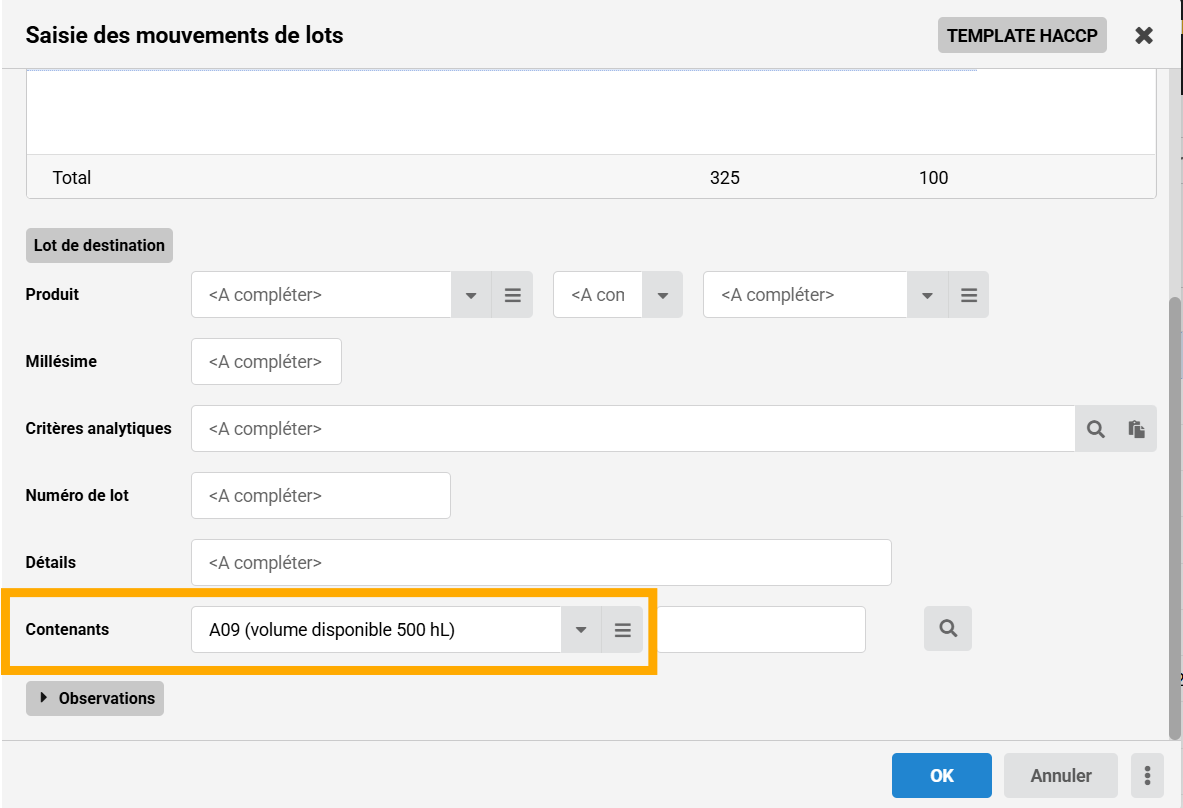Click the magnifier icon in Critères analytiques
This screenshot has width=1183, height=808.
coord(1096,429)
